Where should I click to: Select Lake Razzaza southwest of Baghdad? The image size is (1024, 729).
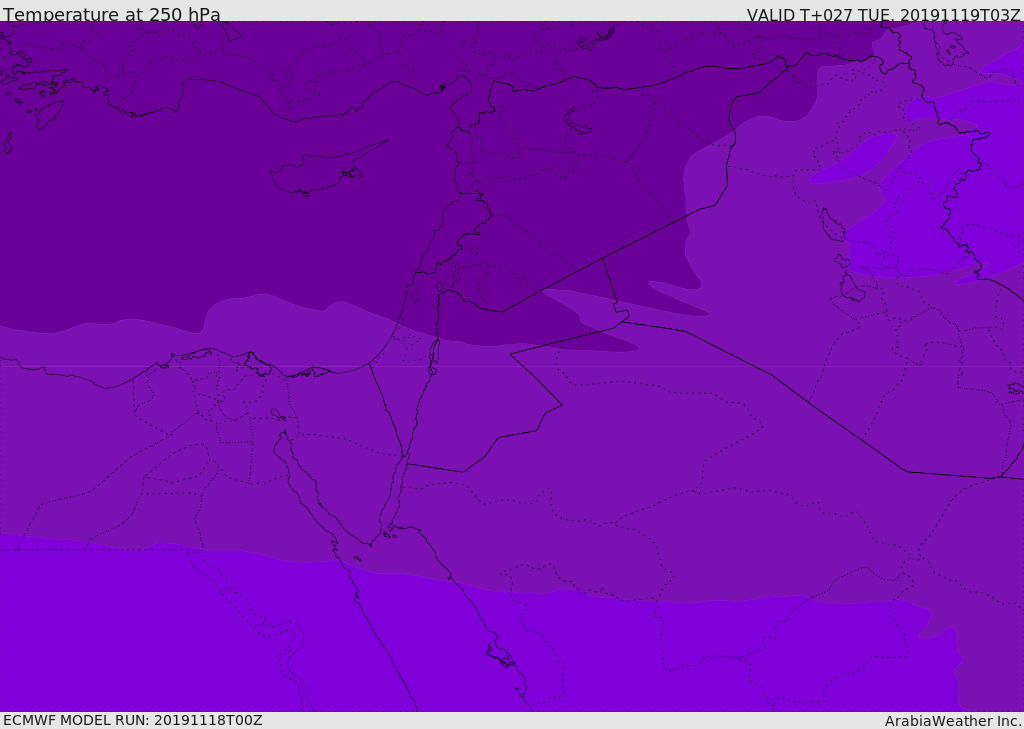click(x=851, y=288)
